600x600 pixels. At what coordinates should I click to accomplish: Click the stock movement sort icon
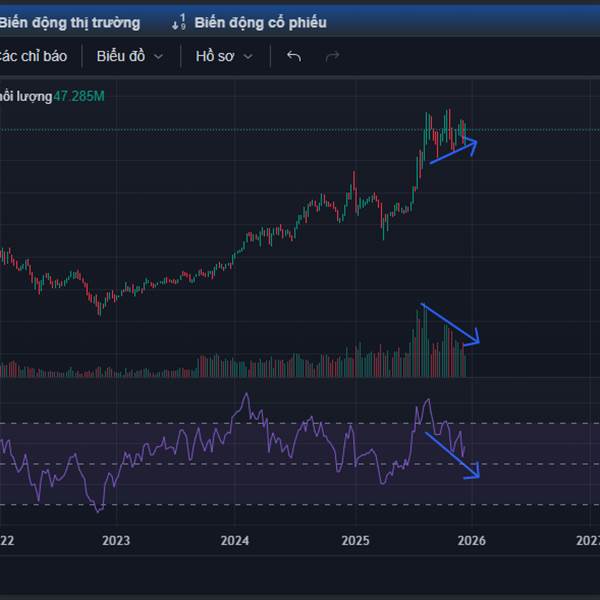[179, 22]
